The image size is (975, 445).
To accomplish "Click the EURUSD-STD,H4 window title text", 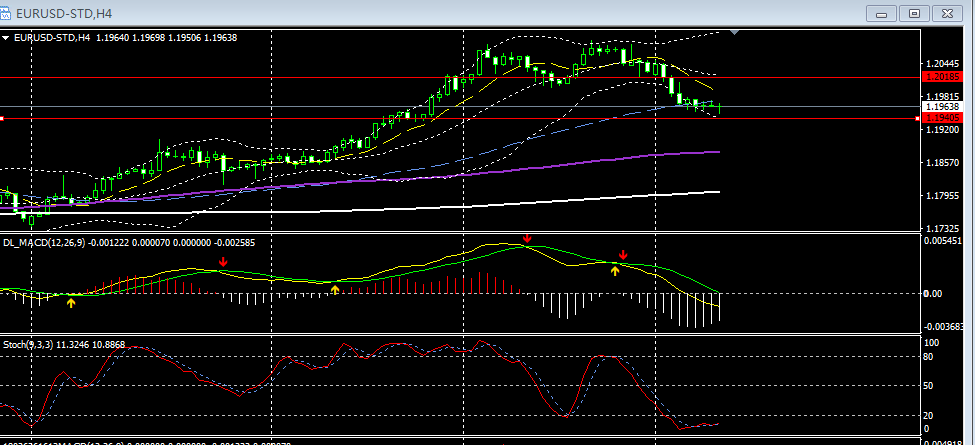I will point(56,11).
